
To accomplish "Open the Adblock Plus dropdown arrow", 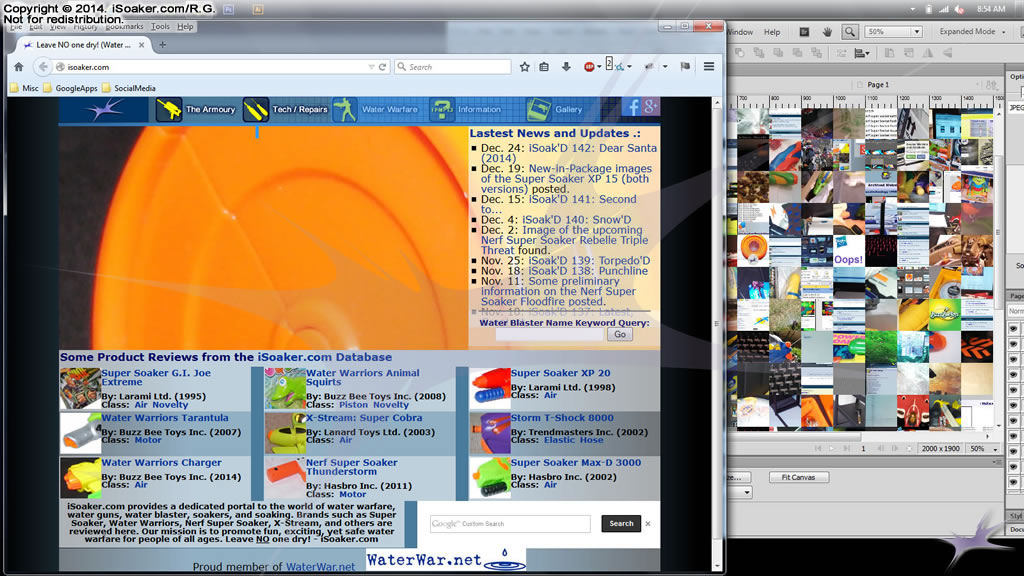I will [599, 67].
